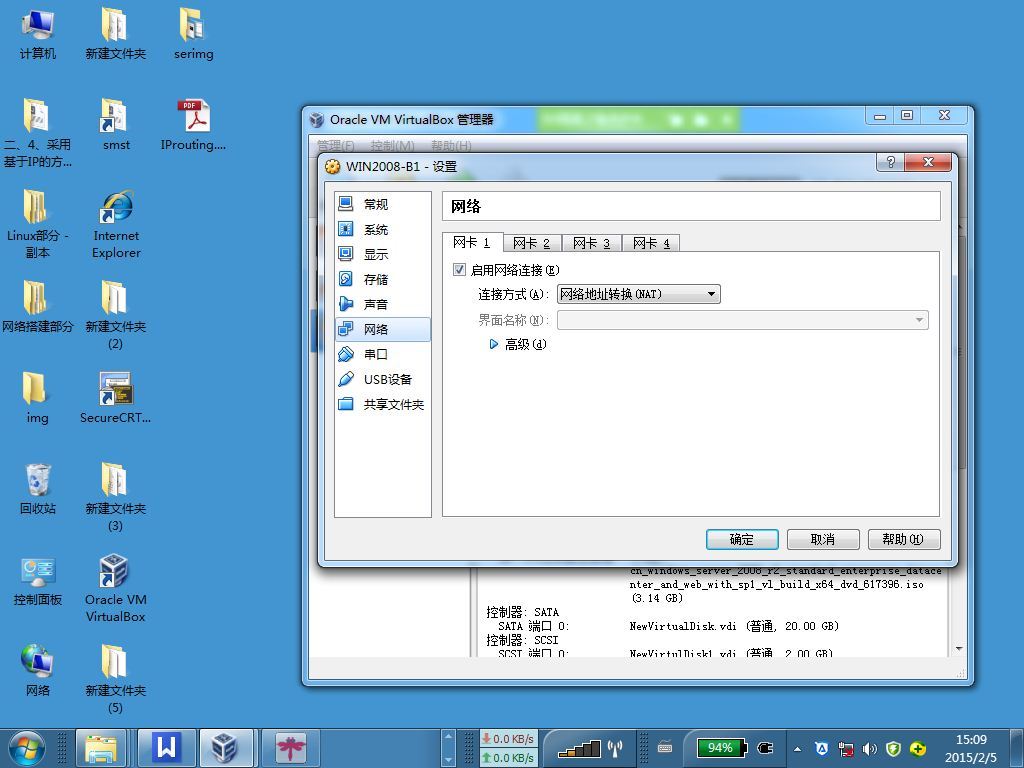
Task: Open the 串口 settings category
Action: 383,354
